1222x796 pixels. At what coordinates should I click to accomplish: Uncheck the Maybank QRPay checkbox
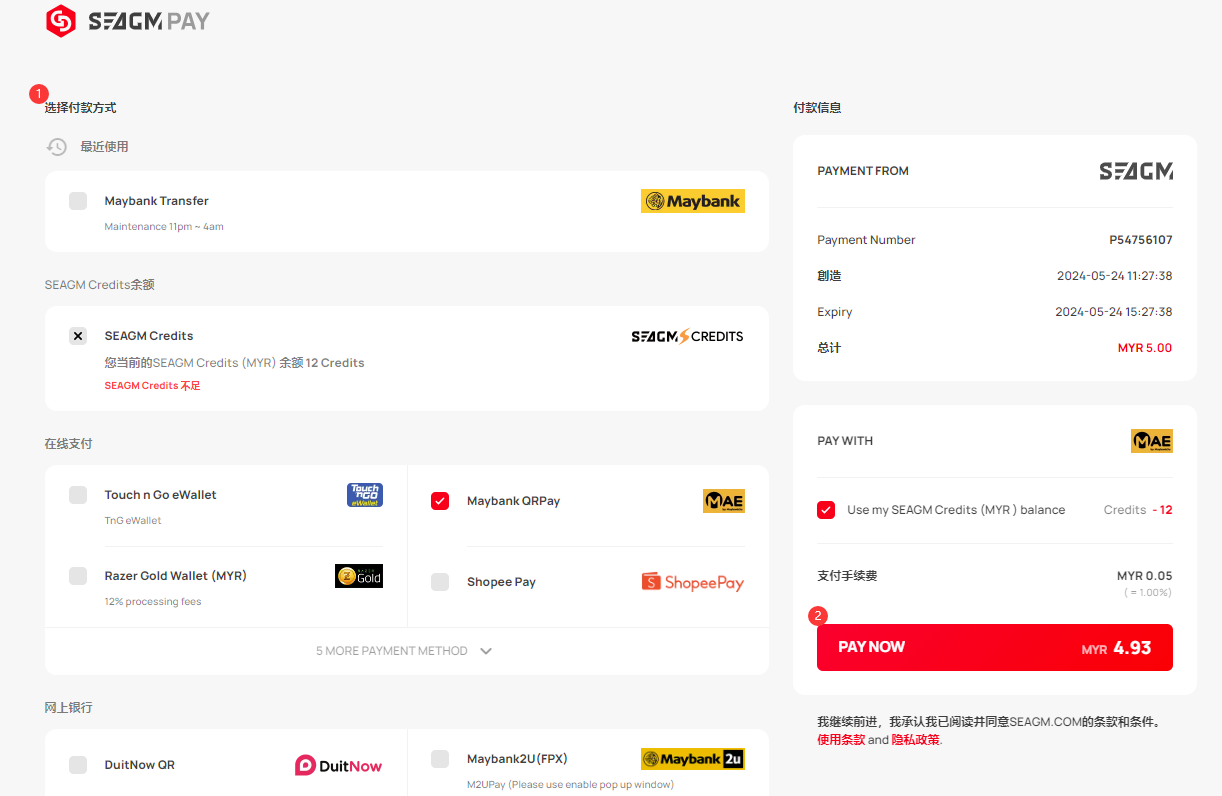click(440, 501)
